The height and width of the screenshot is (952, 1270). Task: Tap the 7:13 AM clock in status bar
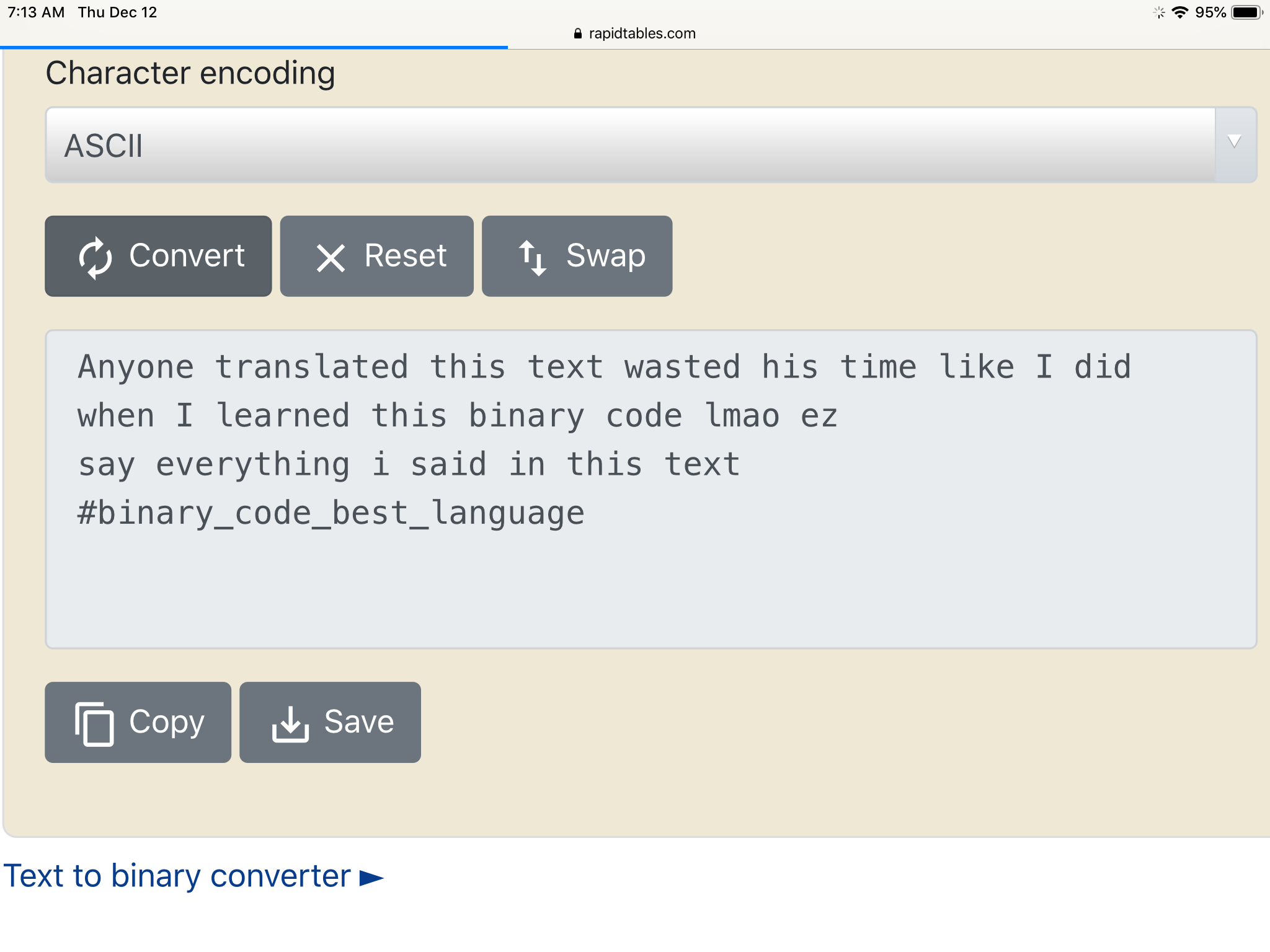click(x=36, y=12)
